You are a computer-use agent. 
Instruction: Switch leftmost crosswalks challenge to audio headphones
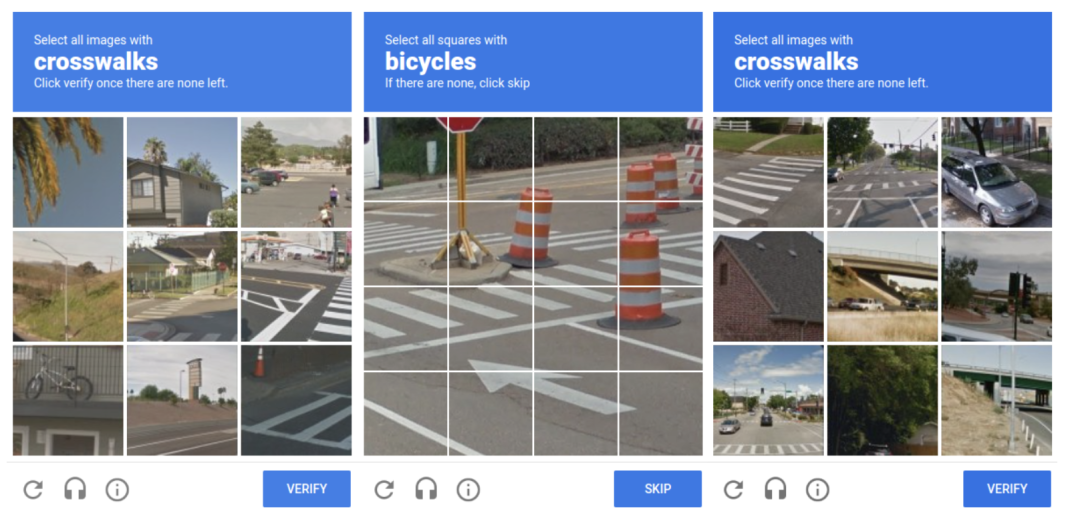(x=75, y=489)
